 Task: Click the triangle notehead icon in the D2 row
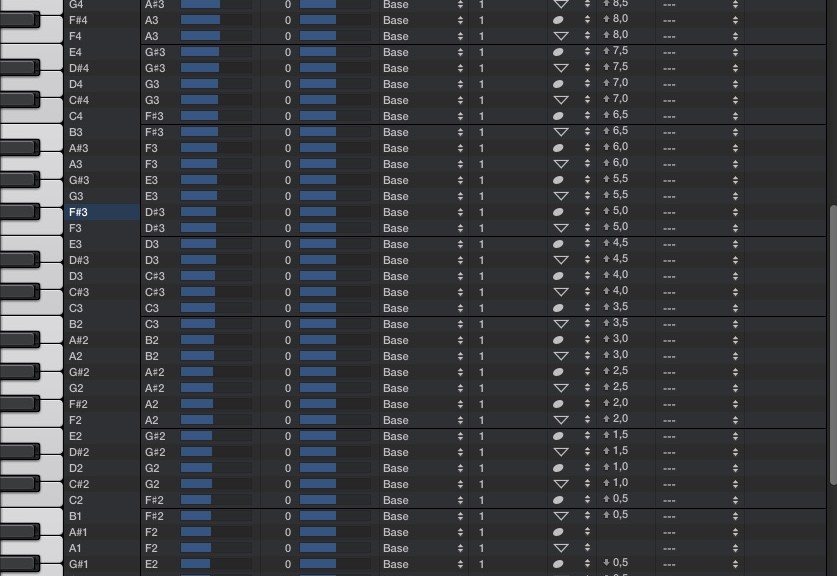coord(560,468)
